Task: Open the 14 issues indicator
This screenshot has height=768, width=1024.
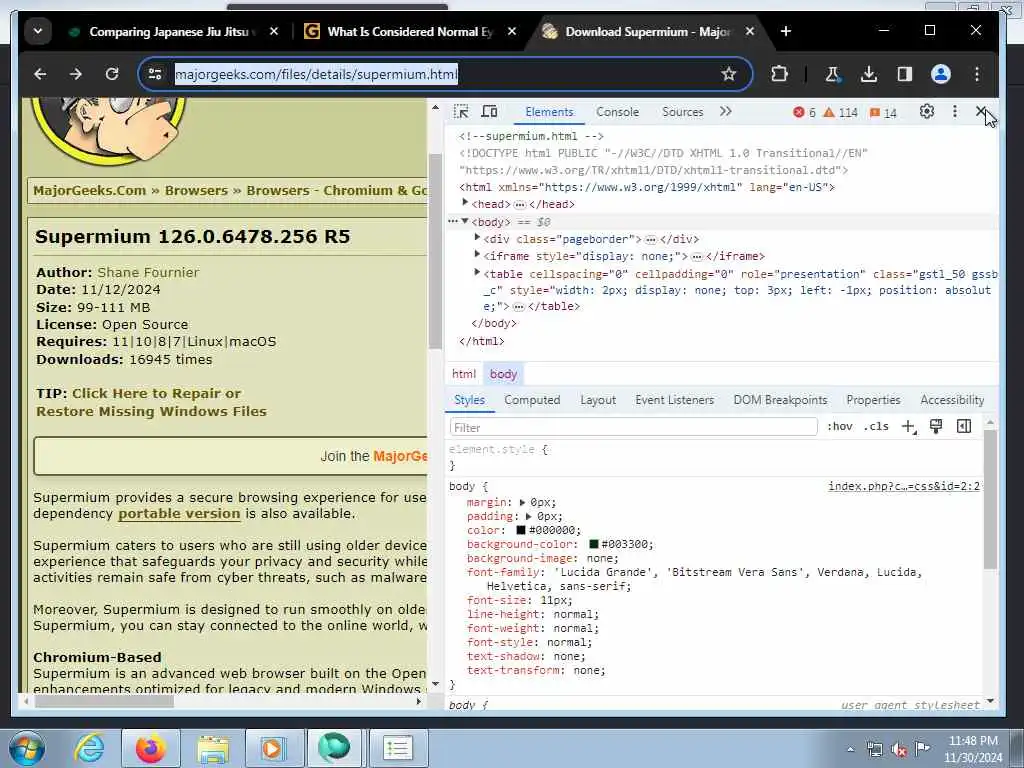Action: pos(883,112)
